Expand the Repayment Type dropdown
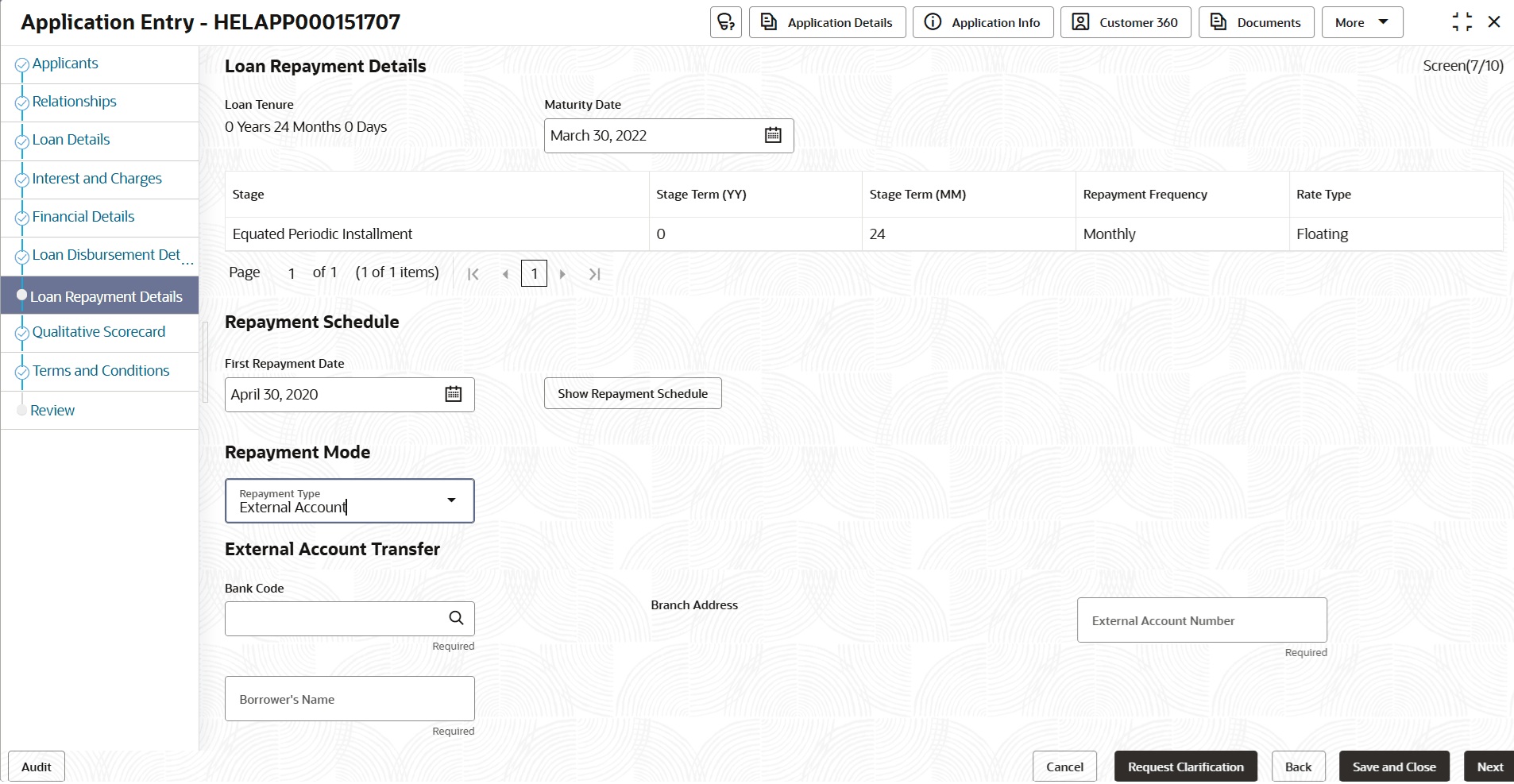 pyautogui.click(x=451, y=500)
